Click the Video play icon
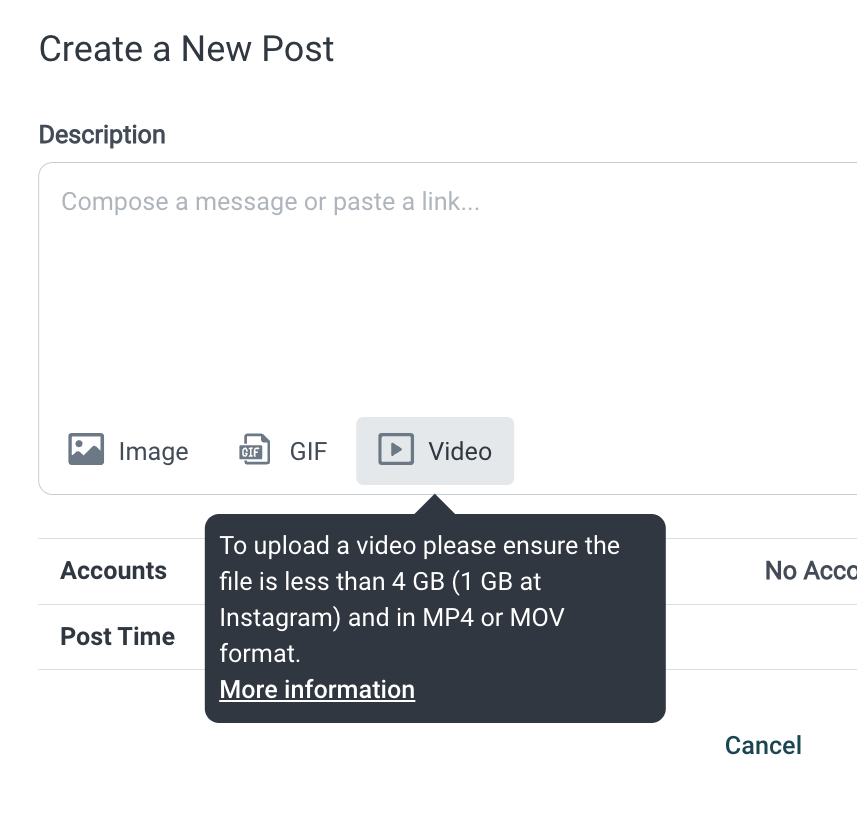This screenshot has width=857, height=815. [x=396, y=449]
